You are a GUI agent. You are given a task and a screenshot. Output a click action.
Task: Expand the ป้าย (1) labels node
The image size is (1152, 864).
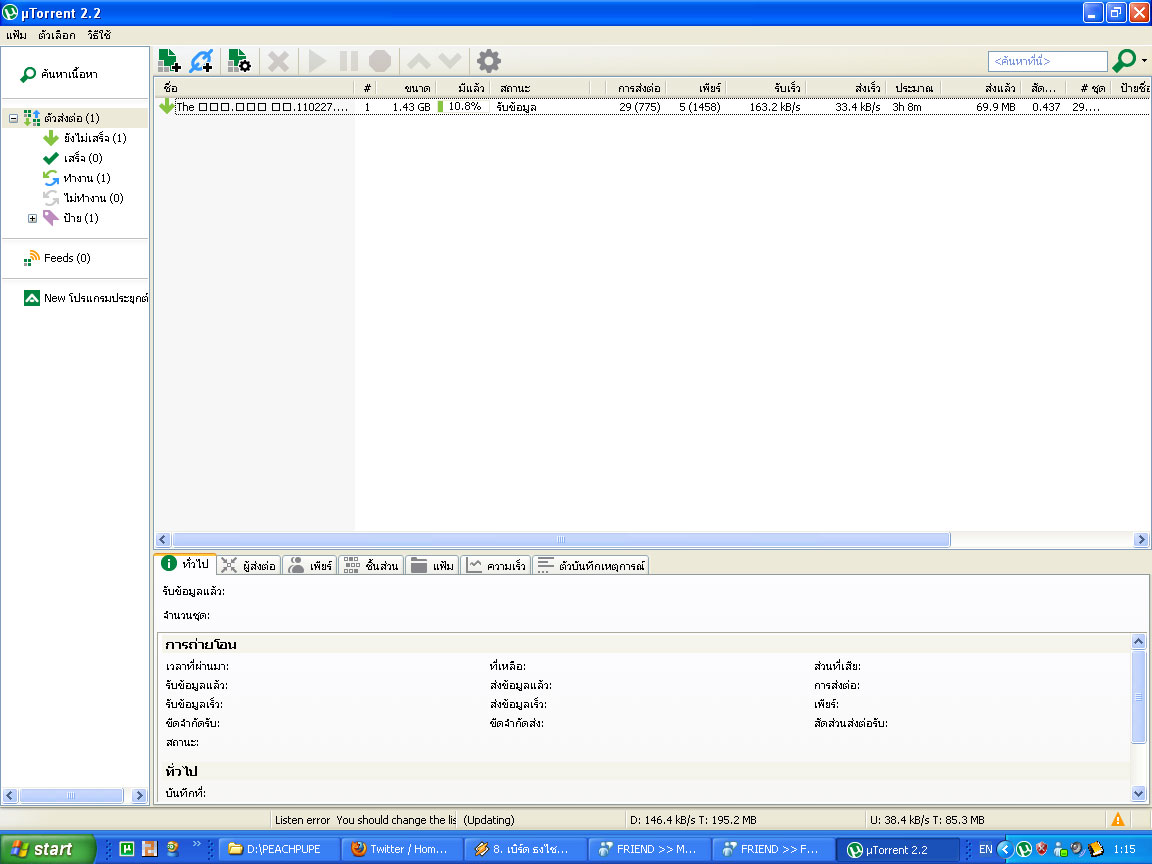32,218
